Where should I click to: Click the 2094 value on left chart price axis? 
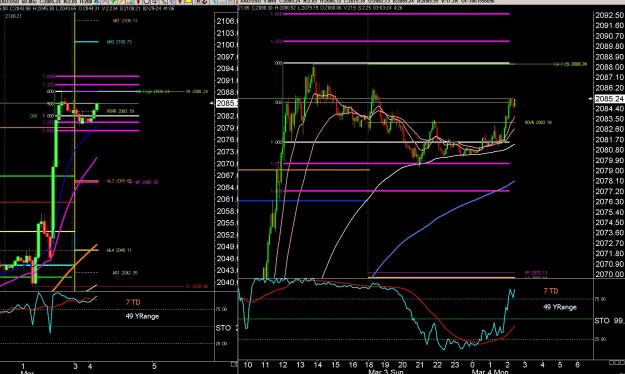[227, 69]
